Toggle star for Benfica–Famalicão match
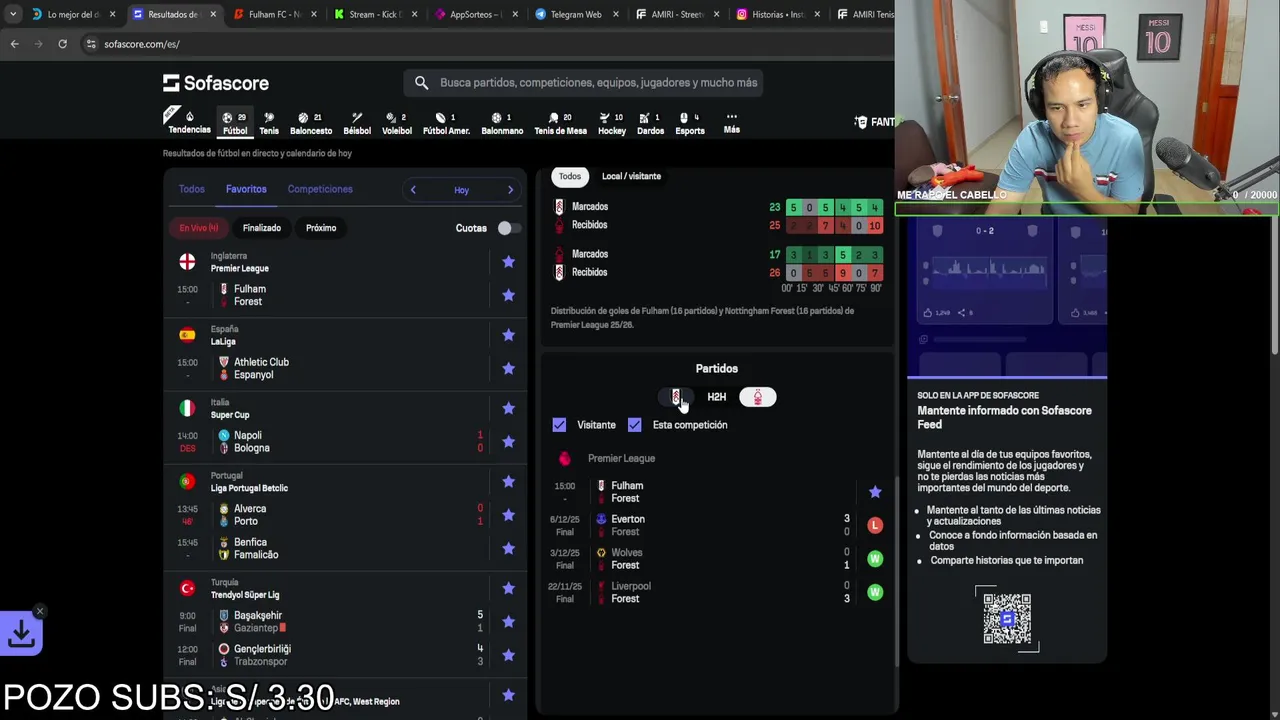Image resolution: width=1280 pixels, height=720 pixels. pyautogui.click(x=508, y=548)
